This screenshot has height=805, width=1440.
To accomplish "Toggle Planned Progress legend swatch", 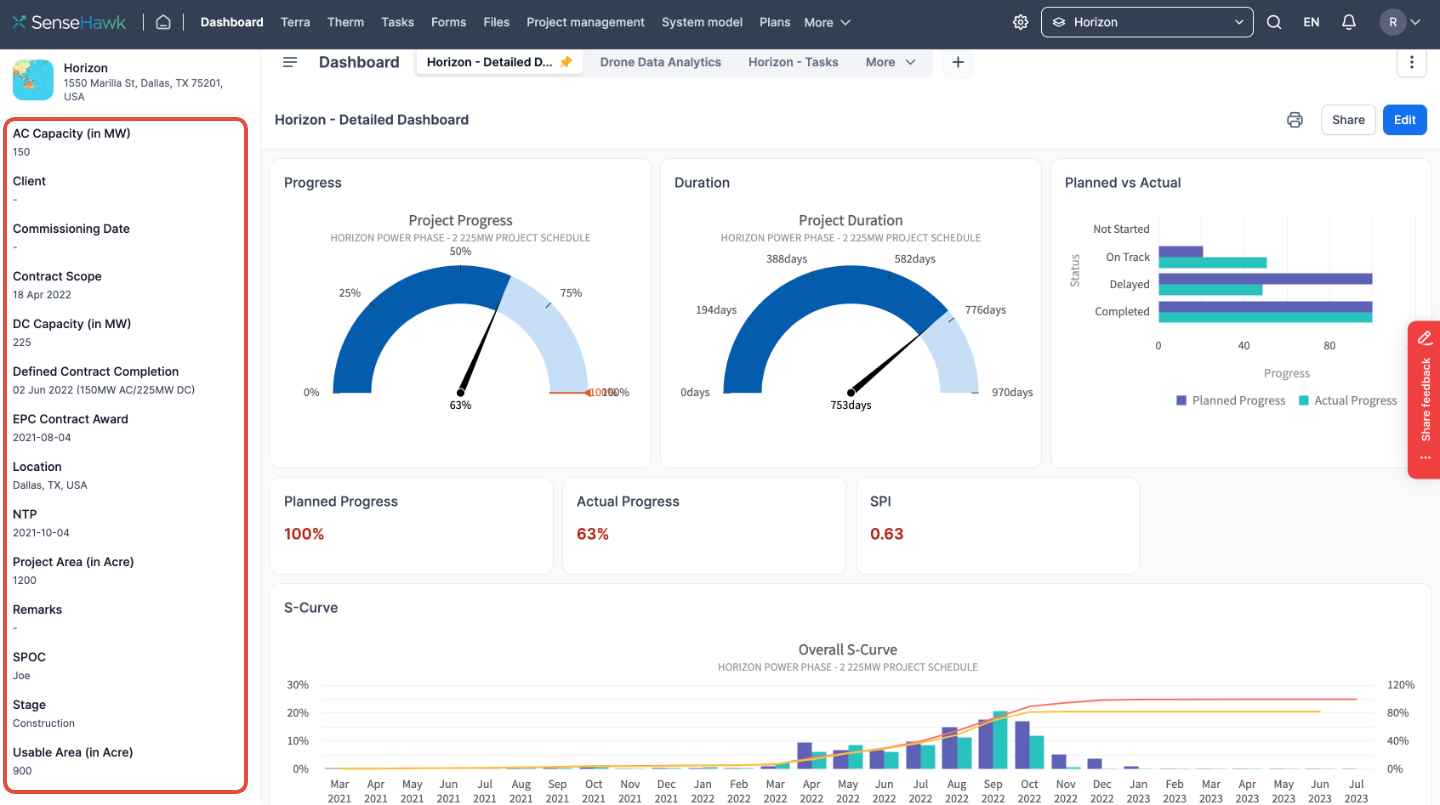I will (1182, 400).
